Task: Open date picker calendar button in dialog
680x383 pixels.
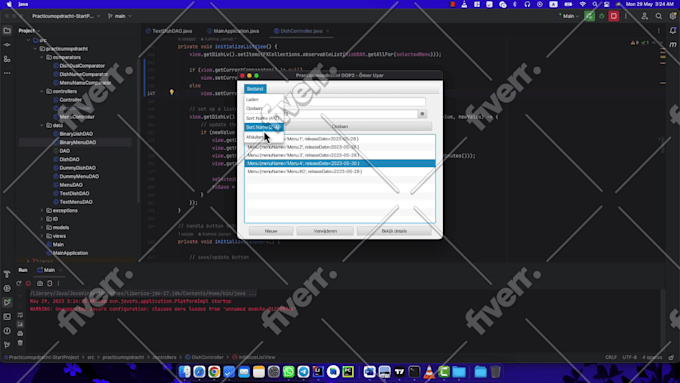Action: click(422, 114)
